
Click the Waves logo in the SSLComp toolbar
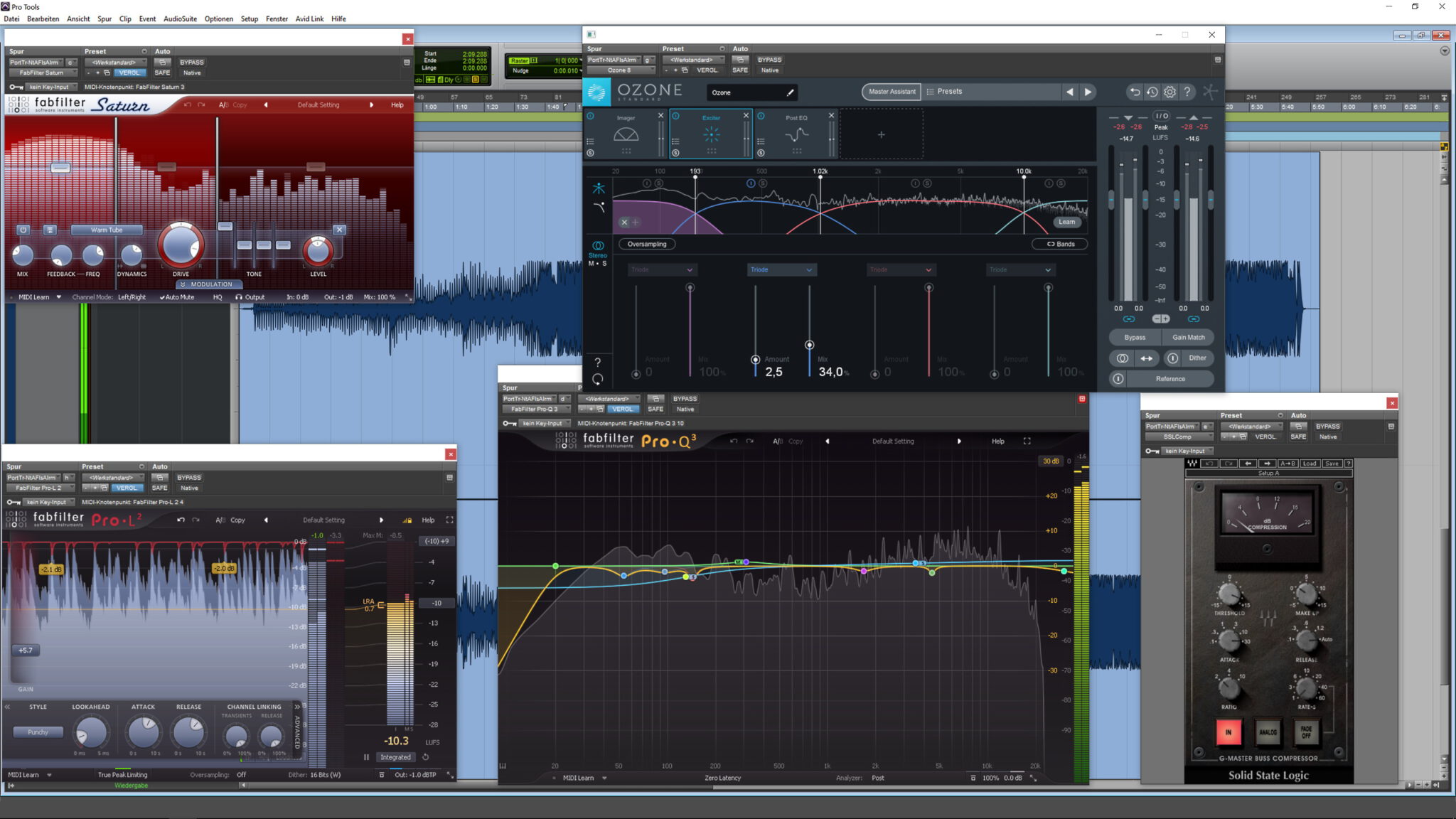[1192, 464]
